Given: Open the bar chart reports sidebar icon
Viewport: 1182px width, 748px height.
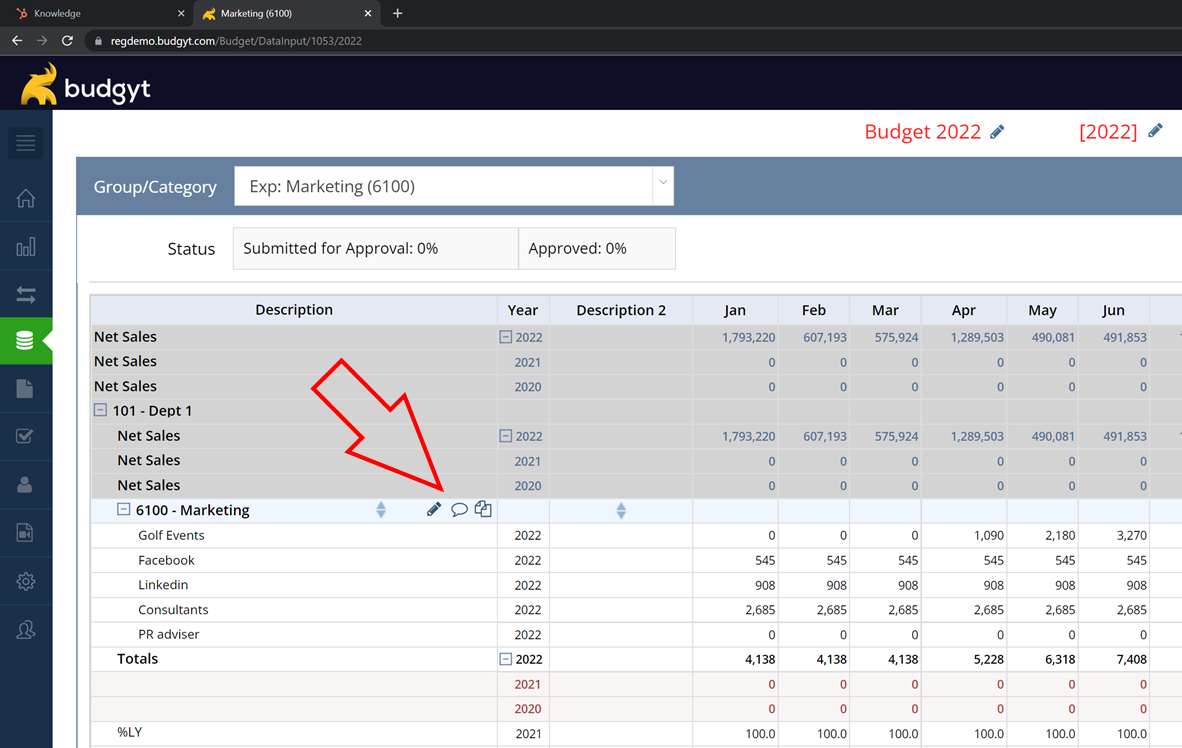Looking at the screenshot, I should [26, 247].
